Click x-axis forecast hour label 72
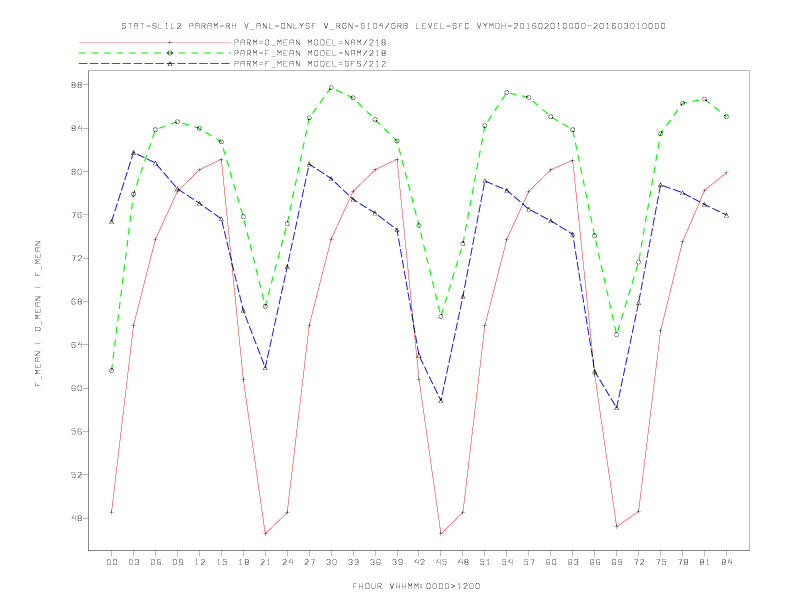This screenshot has width=792, height=612. tap(639, 562)
